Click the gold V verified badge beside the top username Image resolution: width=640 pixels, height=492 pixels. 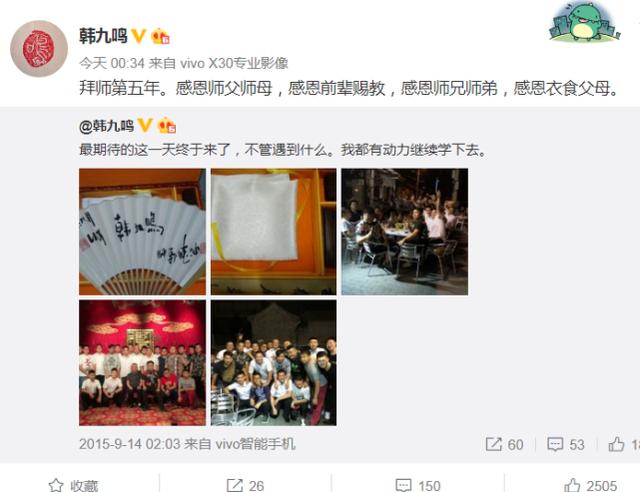point(138,36)
